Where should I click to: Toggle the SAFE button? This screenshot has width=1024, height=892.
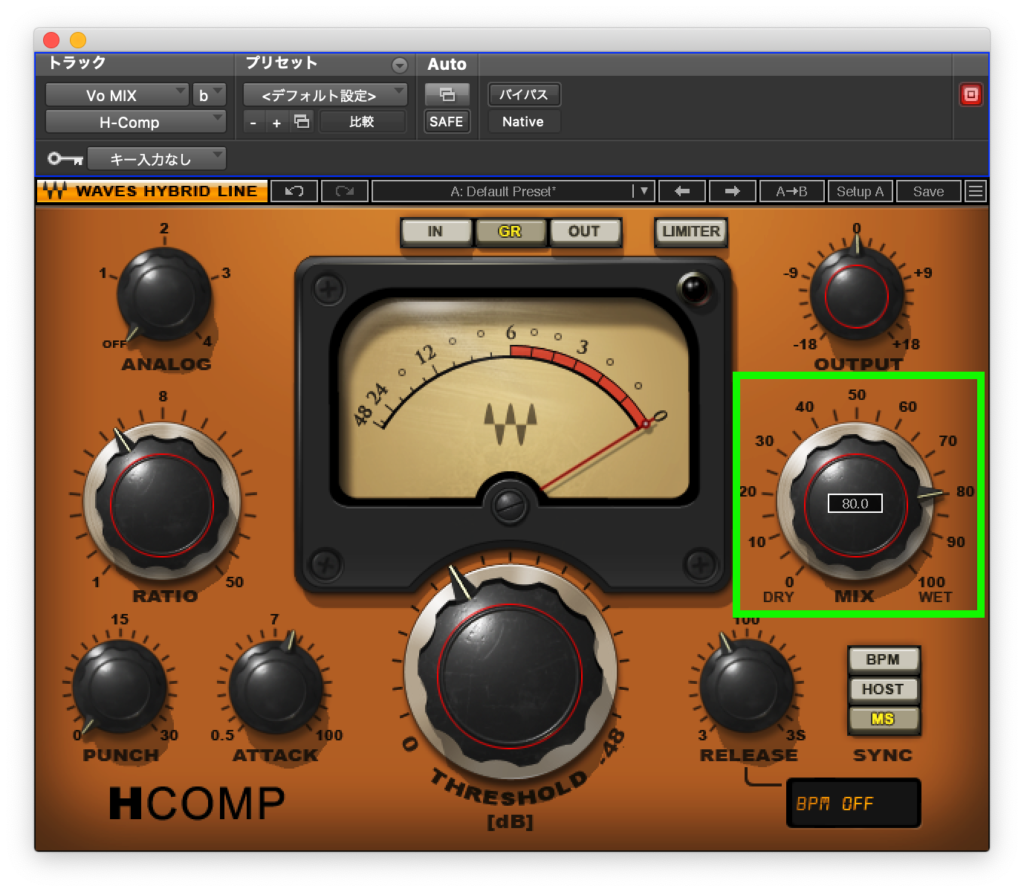coord(447,121)
